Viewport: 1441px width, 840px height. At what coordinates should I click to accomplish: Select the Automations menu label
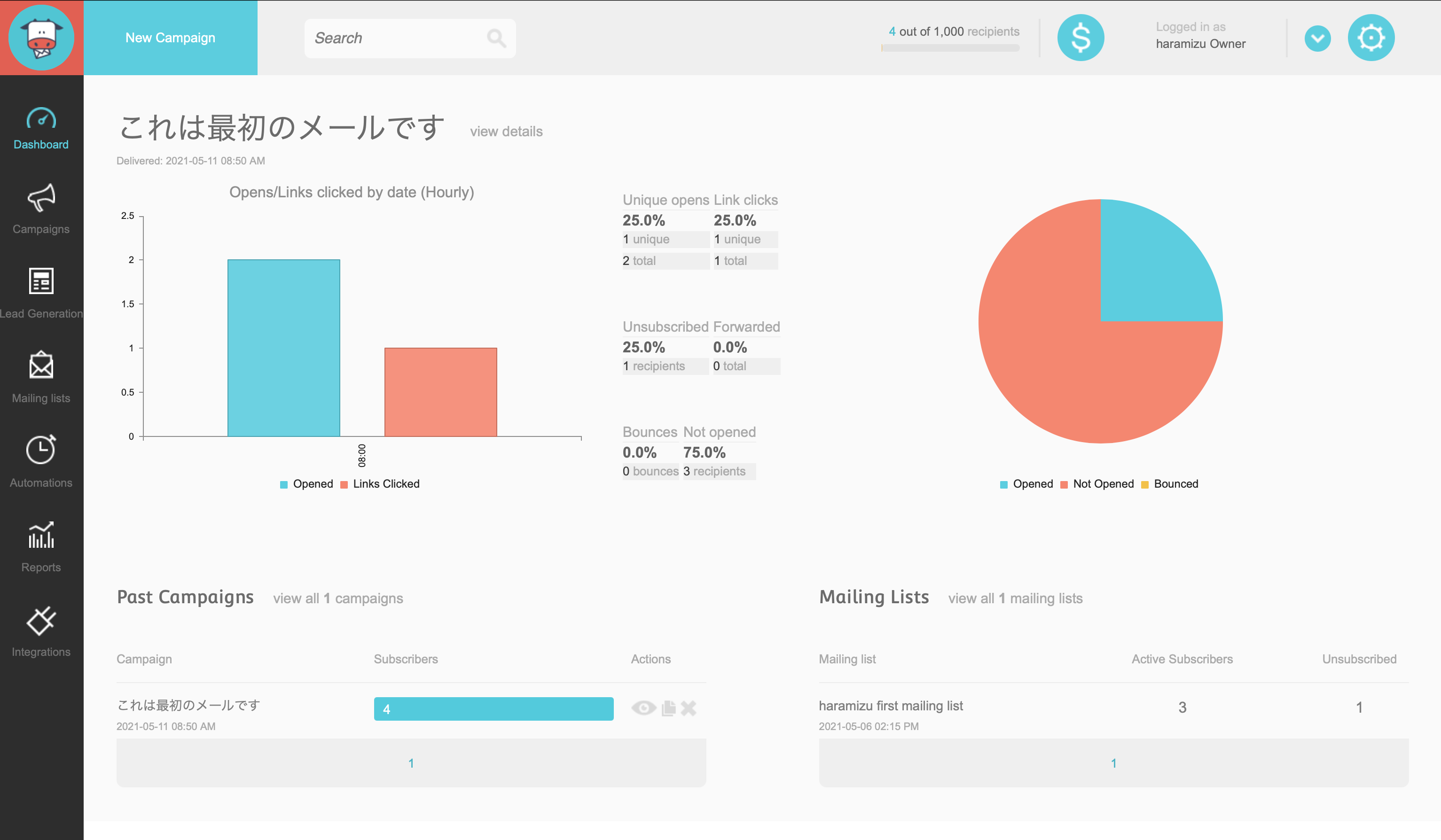41,483
